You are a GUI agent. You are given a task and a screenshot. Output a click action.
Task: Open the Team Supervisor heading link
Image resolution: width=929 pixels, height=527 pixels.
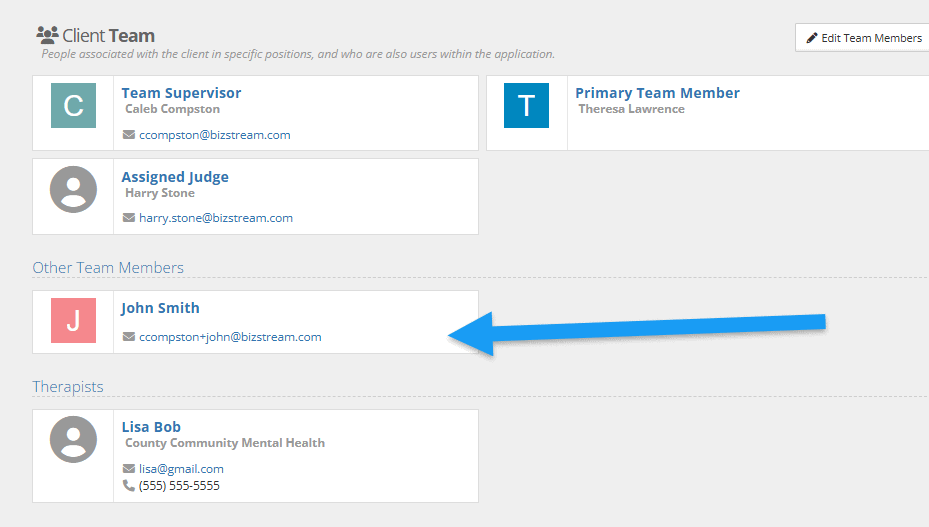pyautogui.click(x=181, y=93)
